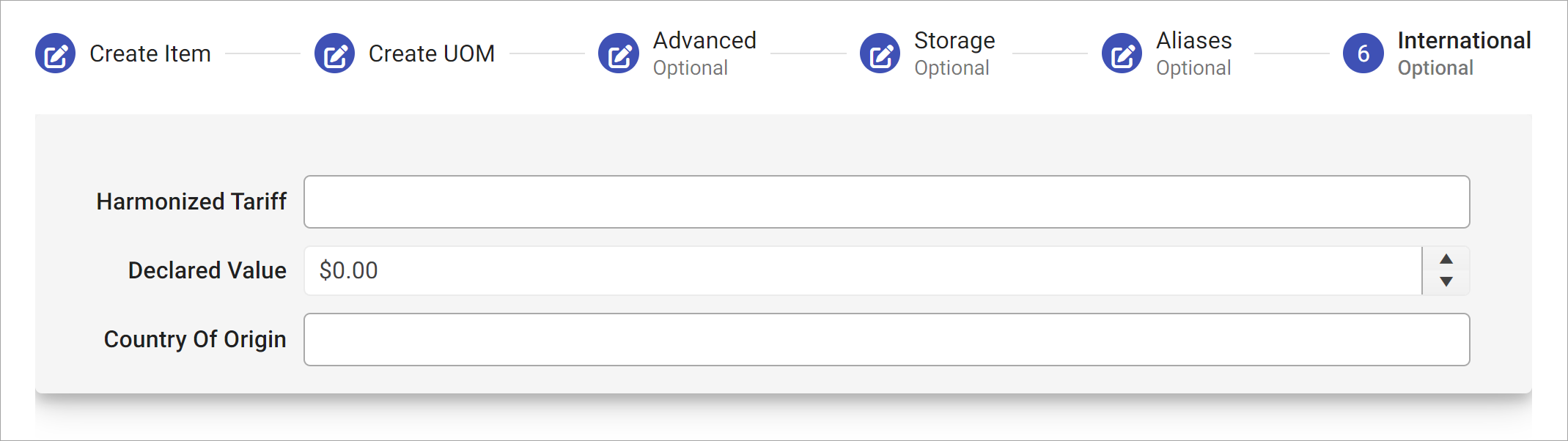Click the Advanced step edit icon
This screenshot has height=441, width=1568.
(619, 53)
